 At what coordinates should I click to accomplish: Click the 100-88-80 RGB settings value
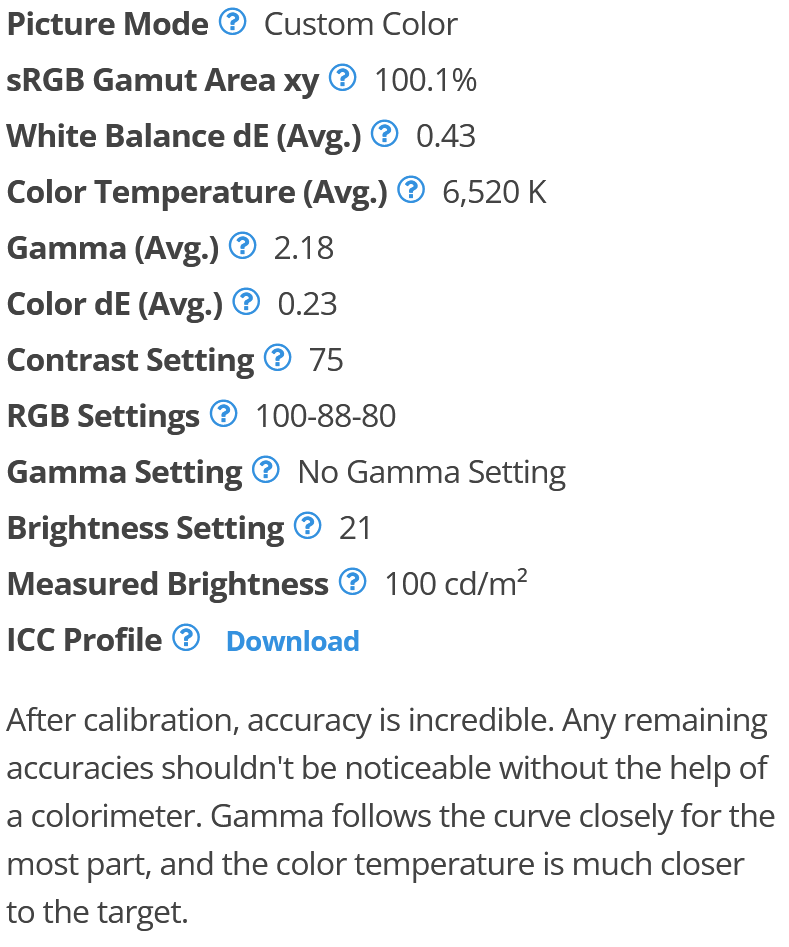click(326, 416)
